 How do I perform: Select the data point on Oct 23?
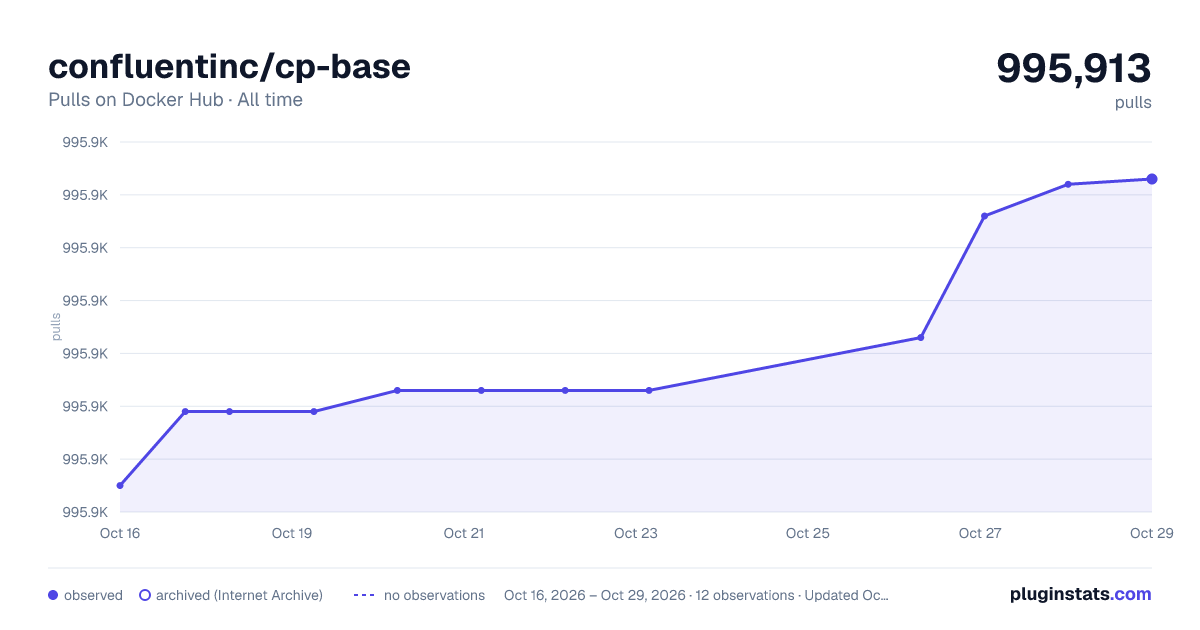(x=649, y=390)
